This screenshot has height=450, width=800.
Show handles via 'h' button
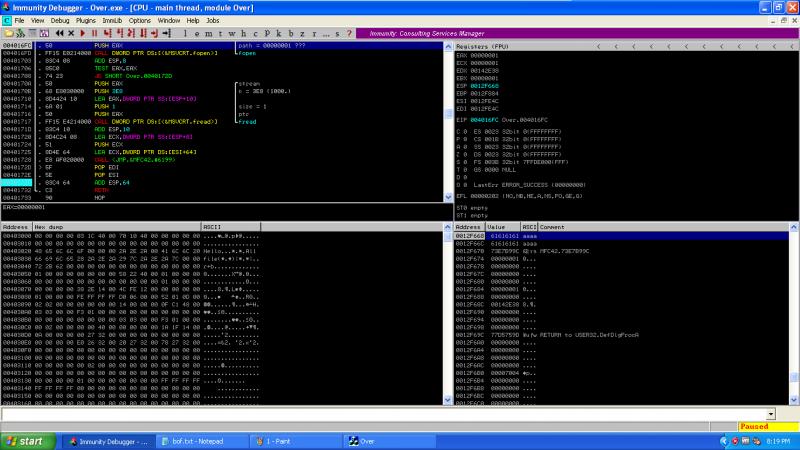coord(243,33)
